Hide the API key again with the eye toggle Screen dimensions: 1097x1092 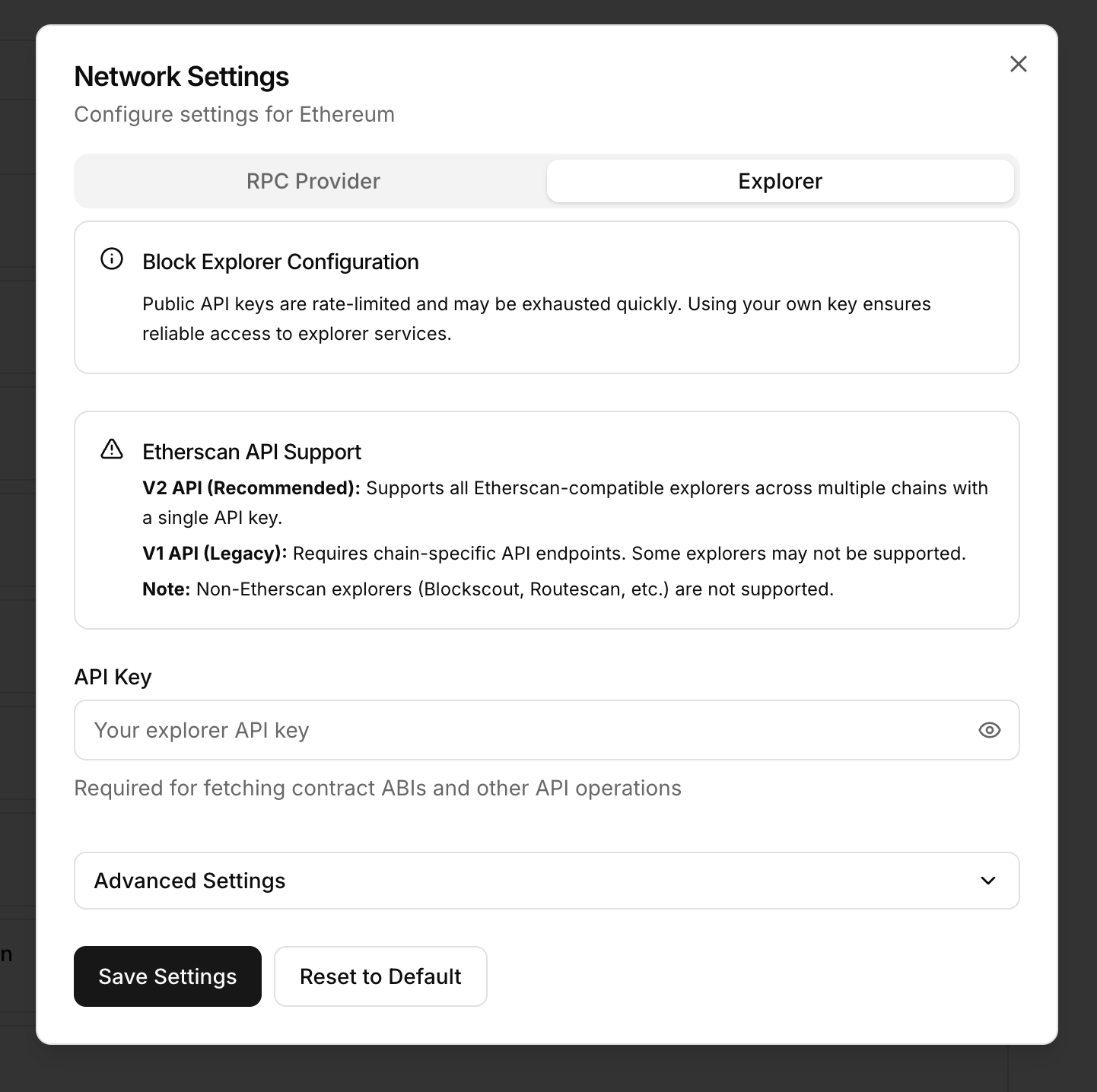(989, 730)
